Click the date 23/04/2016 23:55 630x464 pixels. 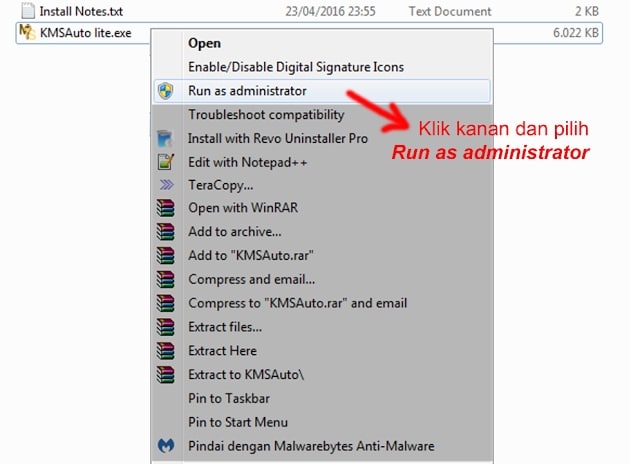click(330, 11)
